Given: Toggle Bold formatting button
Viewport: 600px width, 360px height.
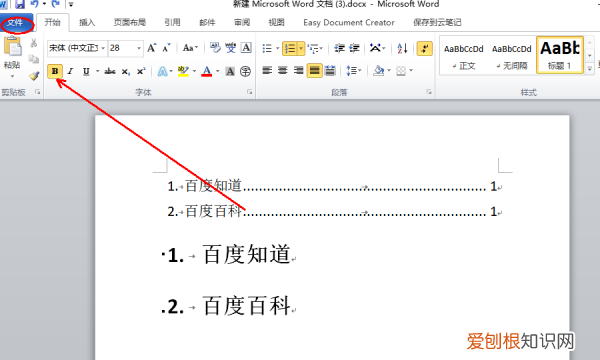Looking at the screenshot, I should click(55, 71).
